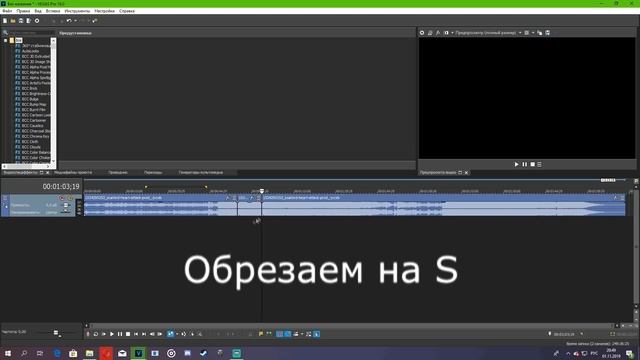
Task: Collapse the video effects tree root
Action: pos(6,40)
